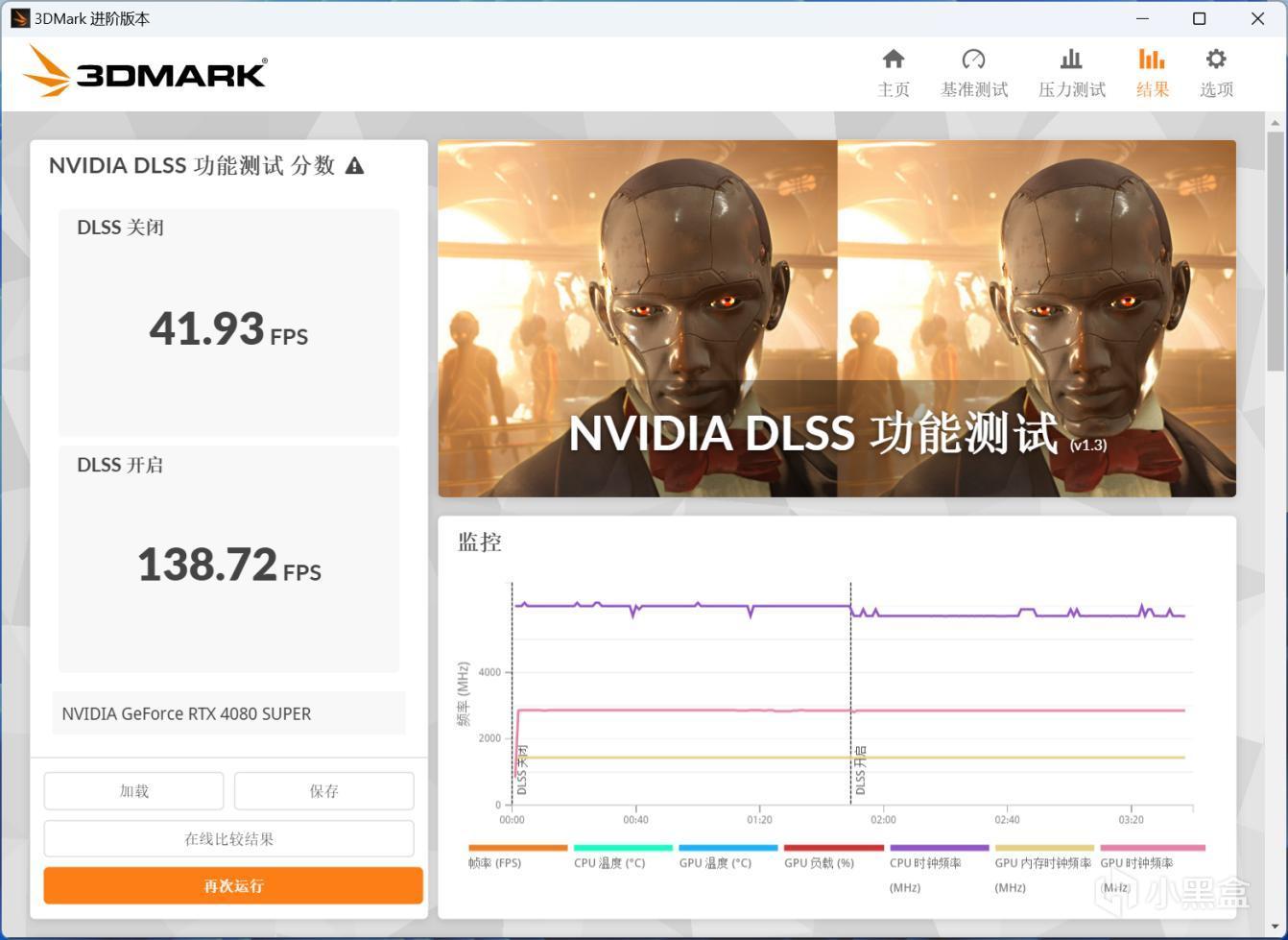
Task: Click the DLSS 关闭 marker on the chart
Action: [x=522, y=770]
